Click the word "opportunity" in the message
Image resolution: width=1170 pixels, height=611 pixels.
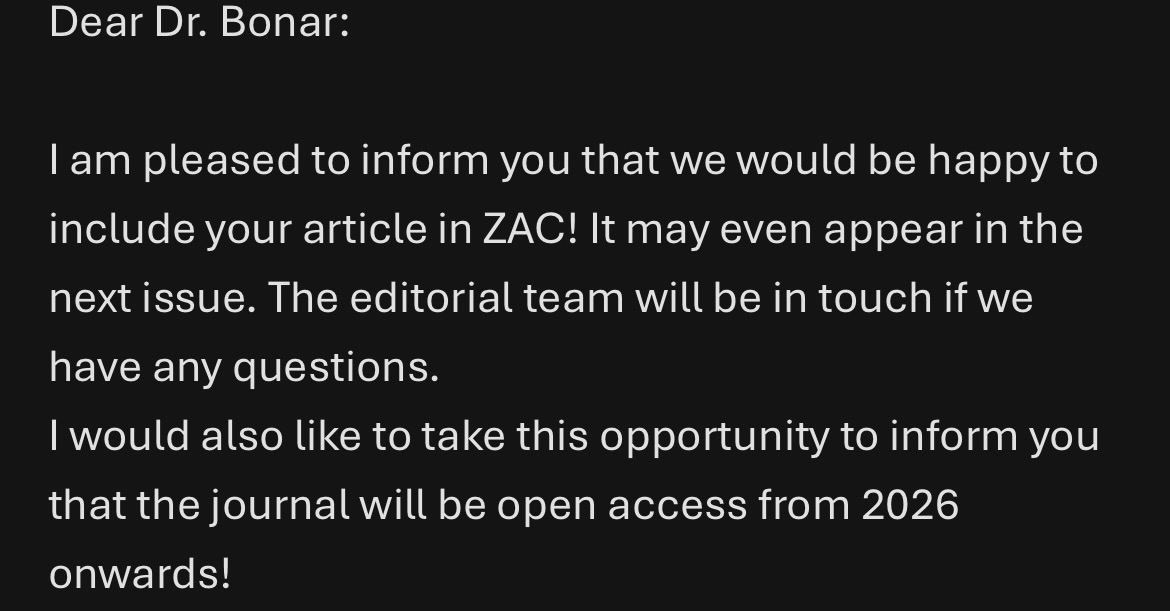[692, 436]
